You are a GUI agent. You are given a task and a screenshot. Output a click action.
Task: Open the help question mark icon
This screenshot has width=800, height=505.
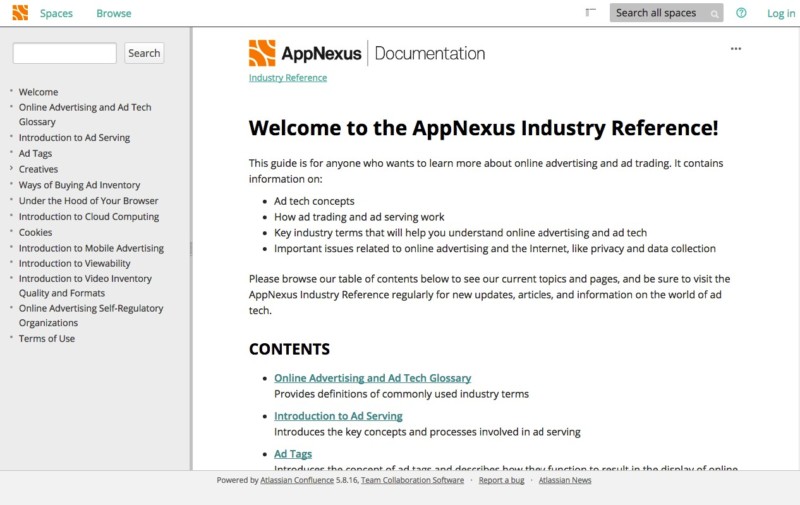click(741, 13)
